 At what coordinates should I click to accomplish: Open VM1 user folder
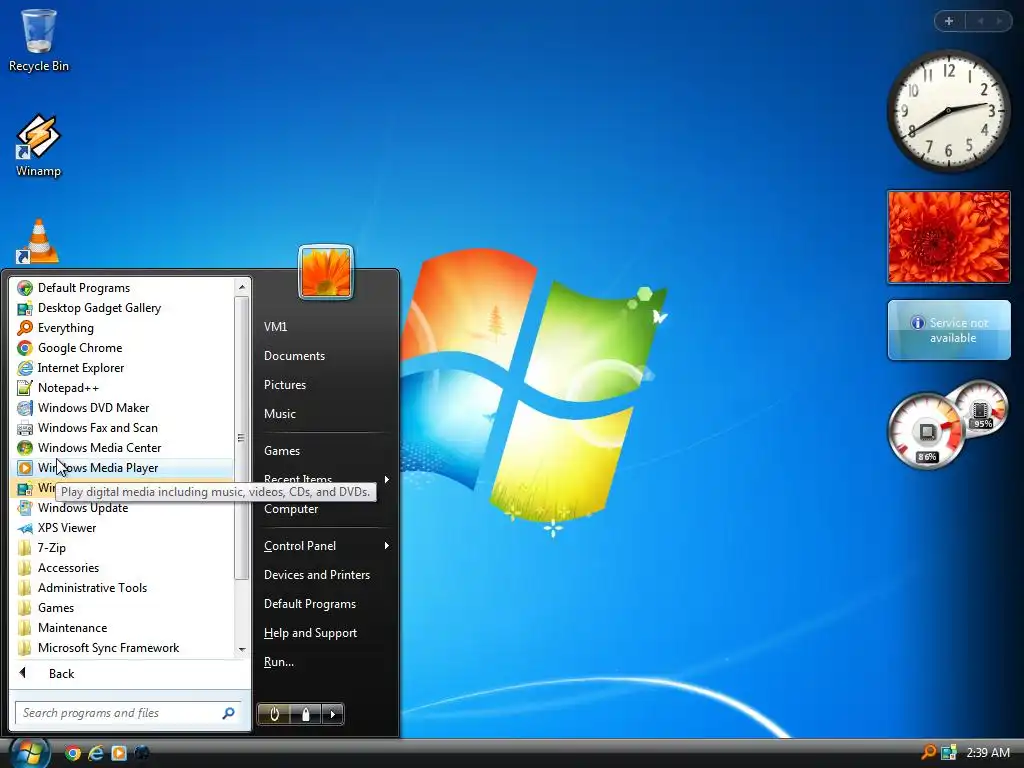coord(276,327)
